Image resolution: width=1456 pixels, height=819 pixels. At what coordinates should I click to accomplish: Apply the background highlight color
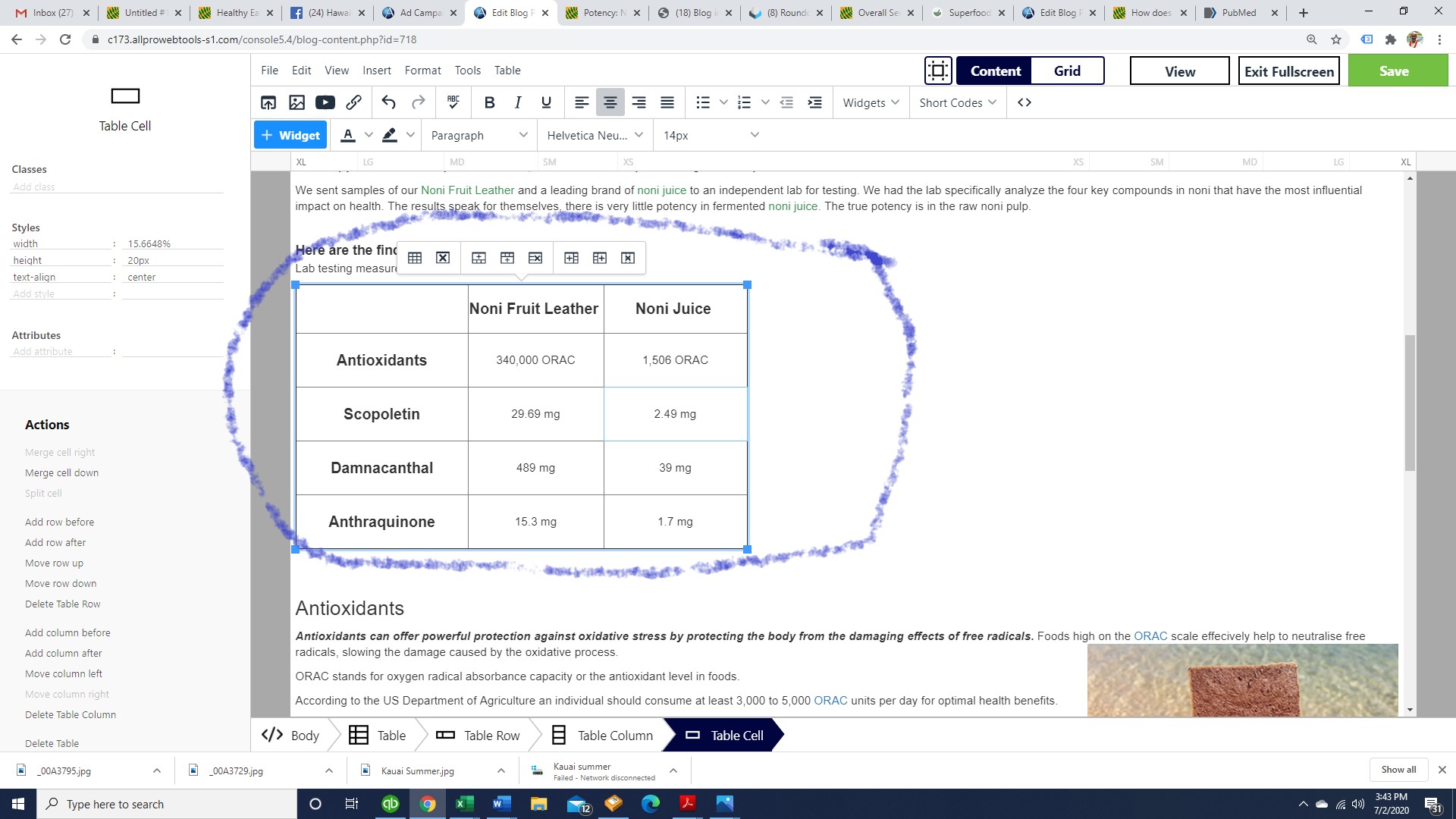[390, 135]
